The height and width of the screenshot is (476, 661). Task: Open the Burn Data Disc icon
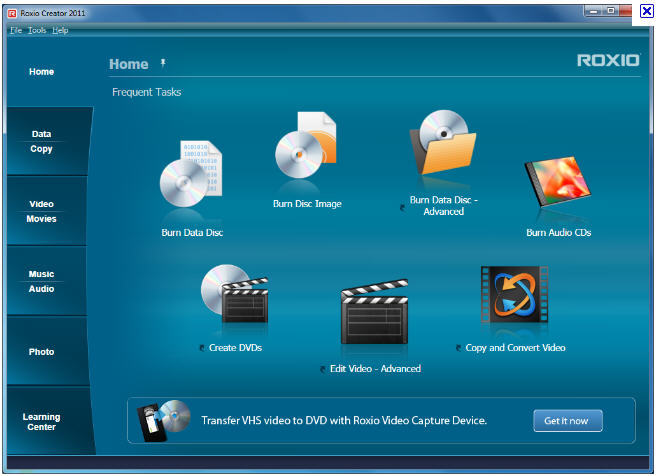coord(192,180)
